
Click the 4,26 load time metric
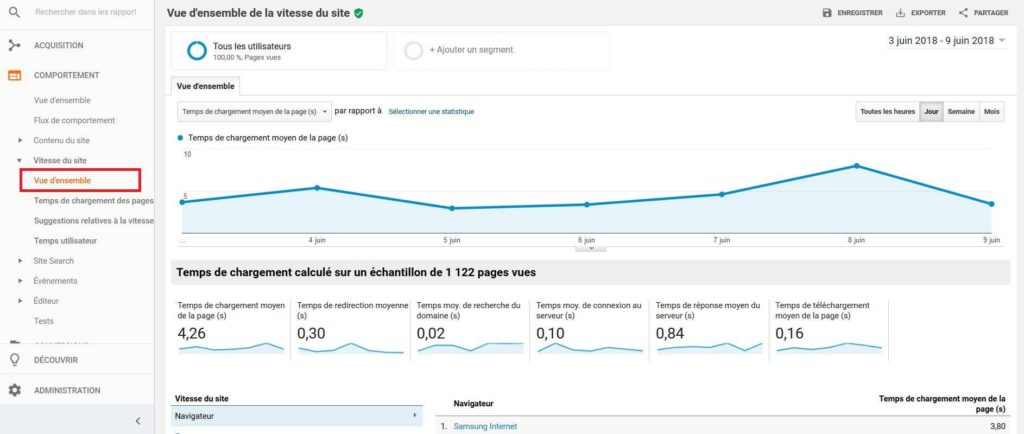[192, 333]
